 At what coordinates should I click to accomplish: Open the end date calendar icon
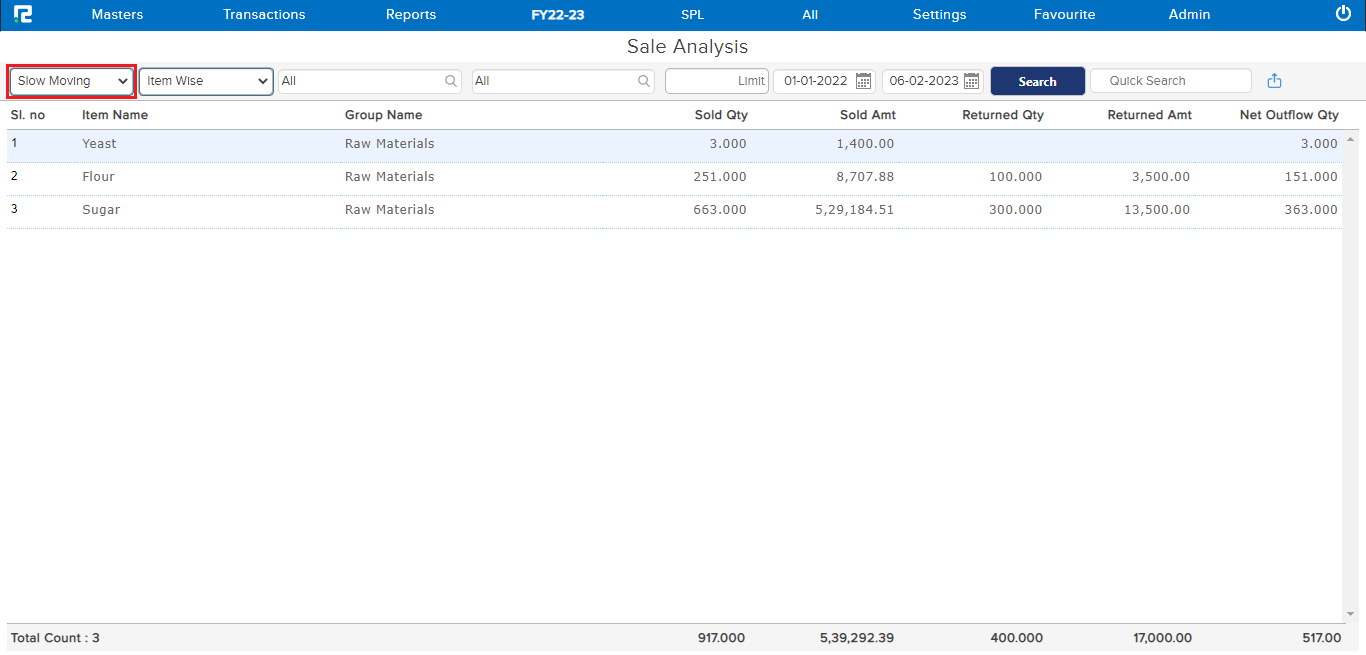coord(971,81)
